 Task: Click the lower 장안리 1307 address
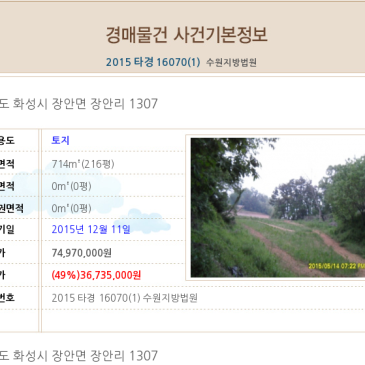pos(79,356)
